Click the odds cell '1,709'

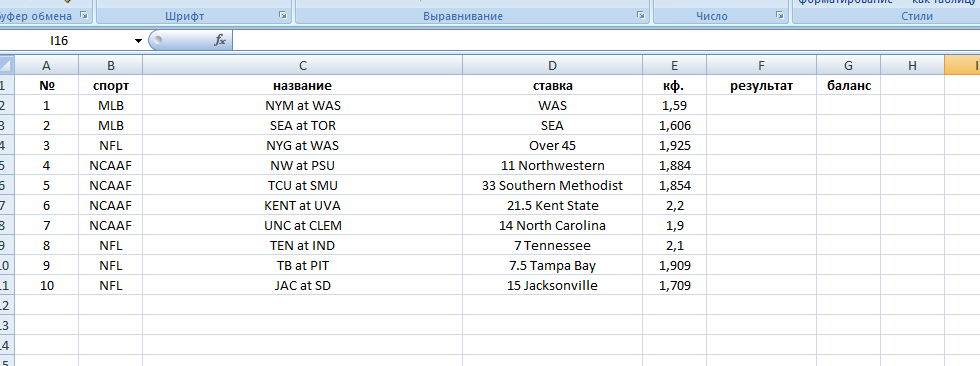(674, 285)
